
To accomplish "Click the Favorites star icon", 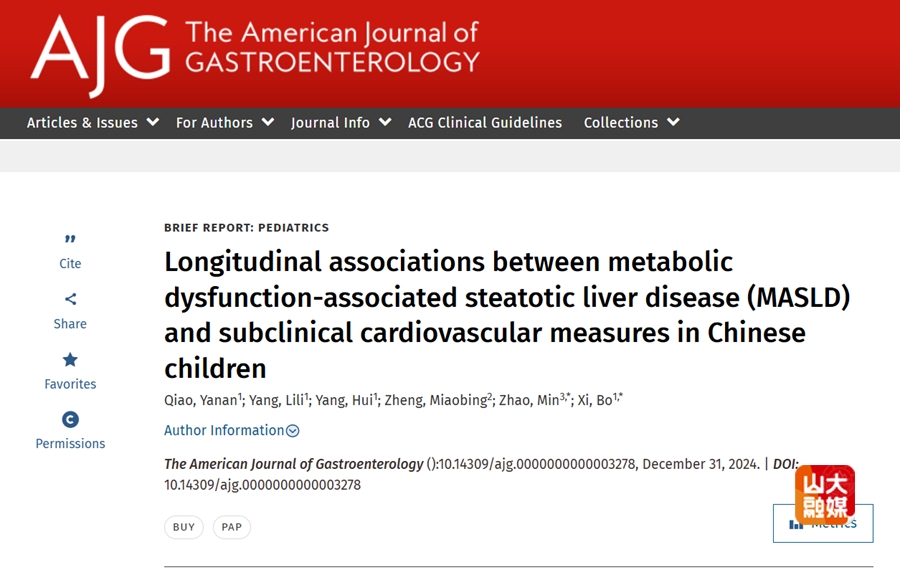I will [70, 360].
